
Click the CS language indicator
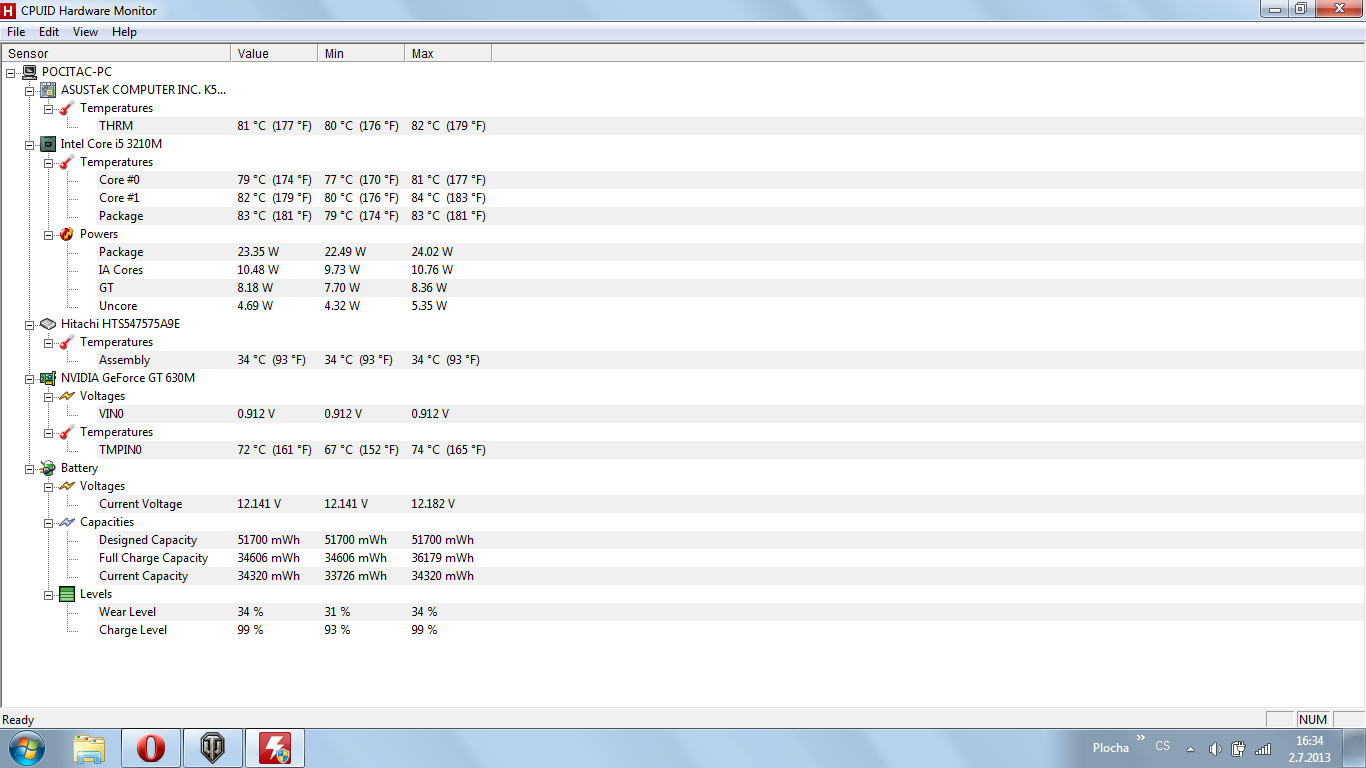click(x=1162, y=747)
